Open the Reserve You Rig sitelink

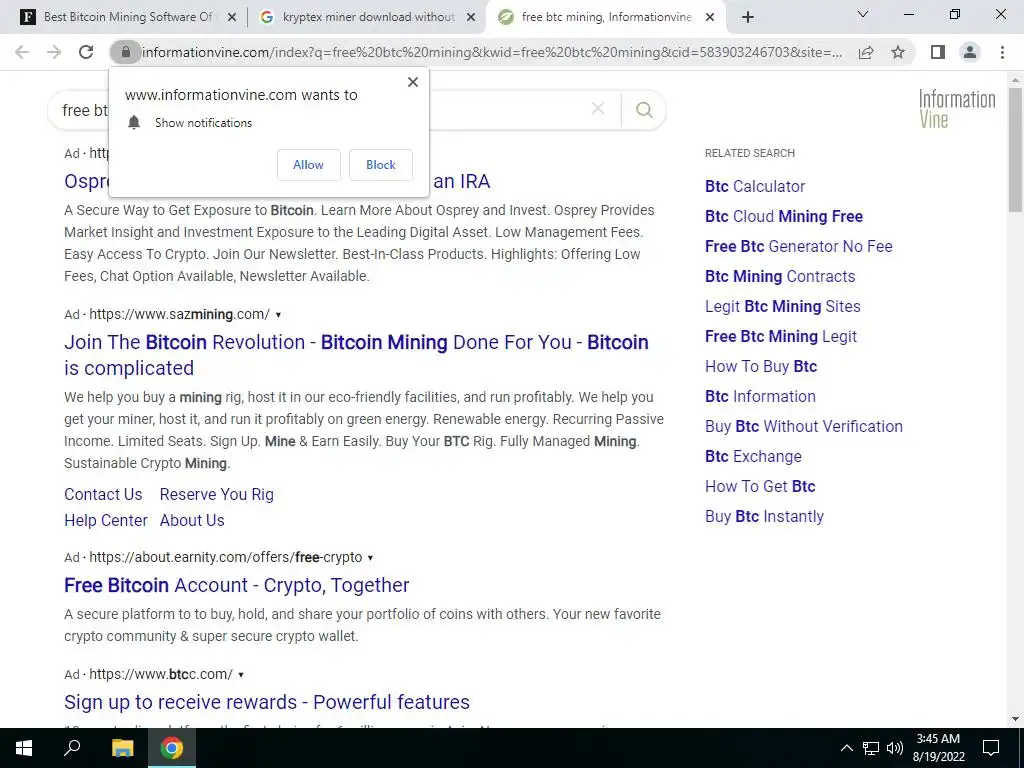217,494
